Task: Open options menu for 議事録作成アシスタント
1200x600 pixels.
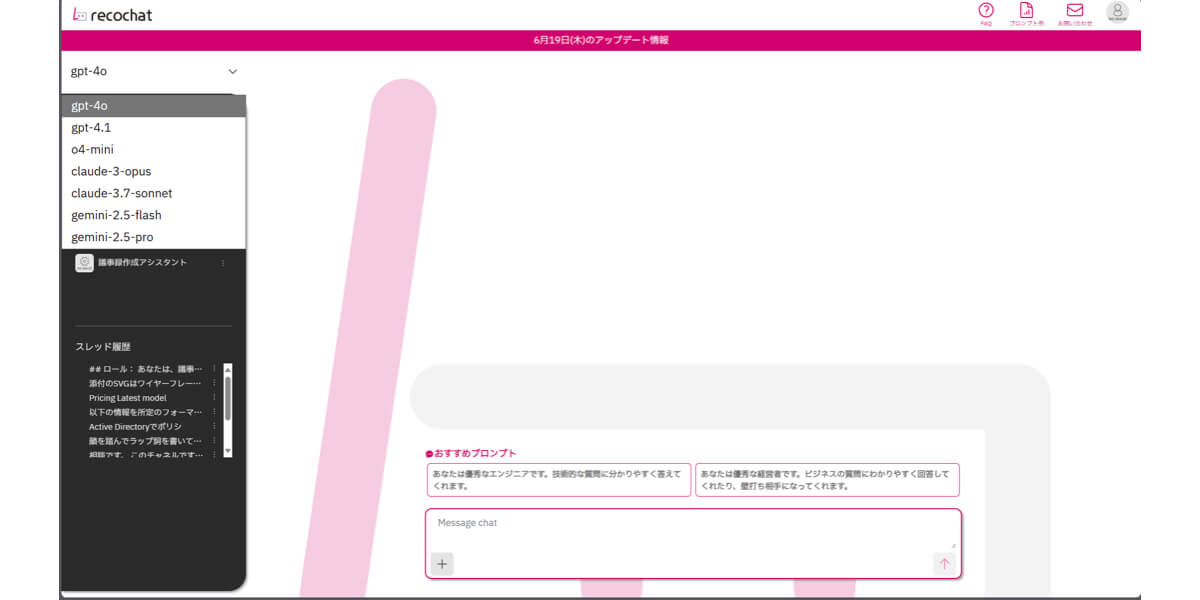Action: point(222,263)
